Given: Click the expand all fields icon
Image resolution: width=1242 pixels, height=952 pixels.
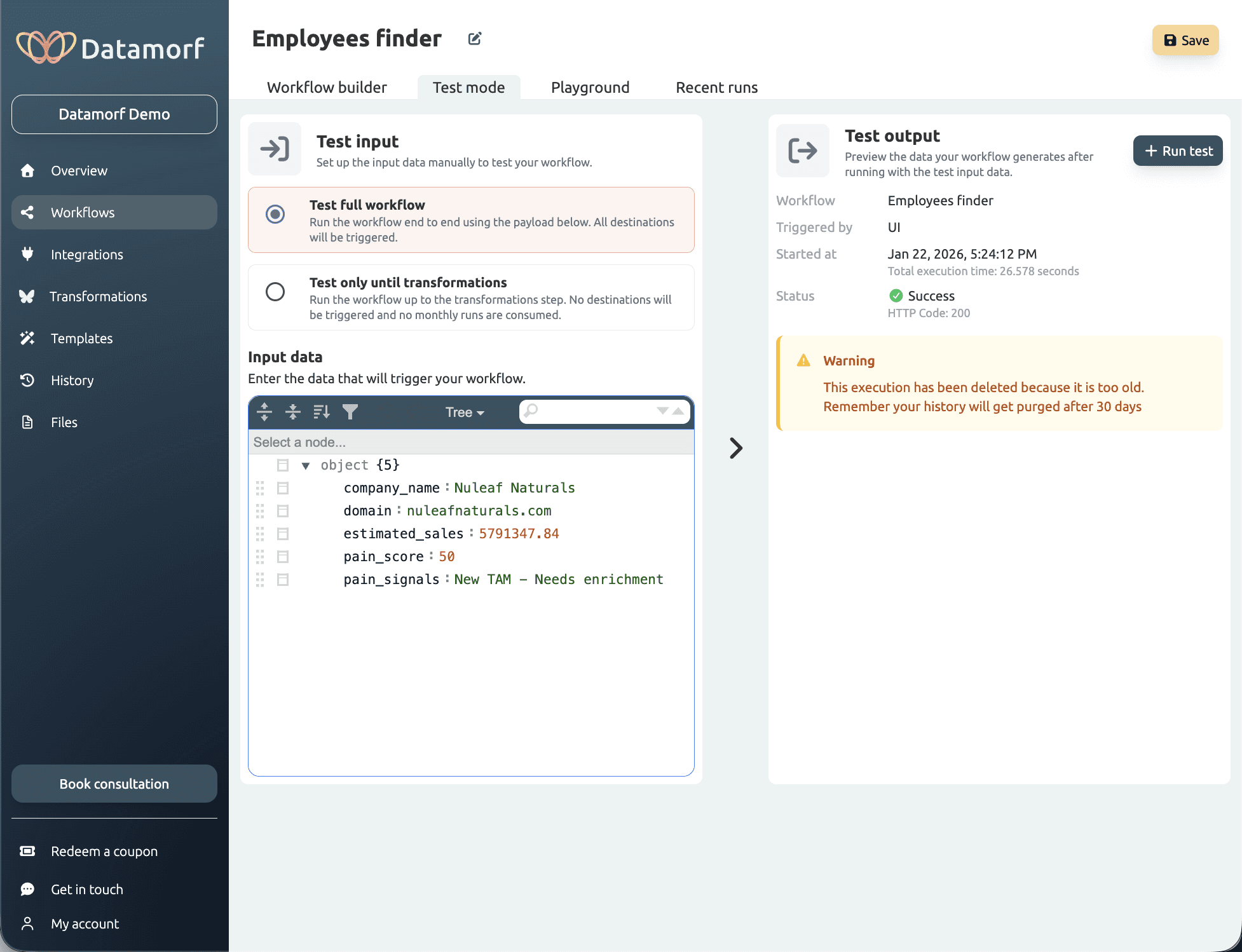Looking at the screenshot, I should [x=264, y=412].
